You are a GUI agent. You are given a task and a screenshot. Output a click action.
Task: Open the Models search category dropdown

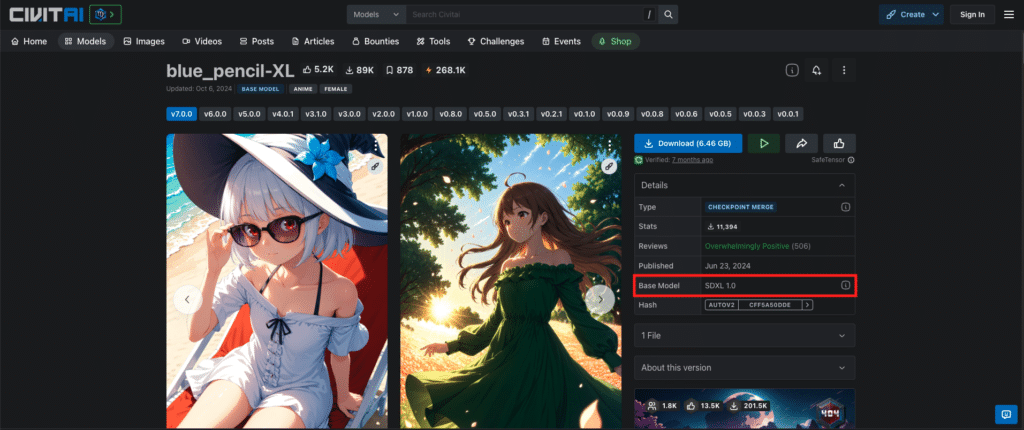tap(378, 14)
